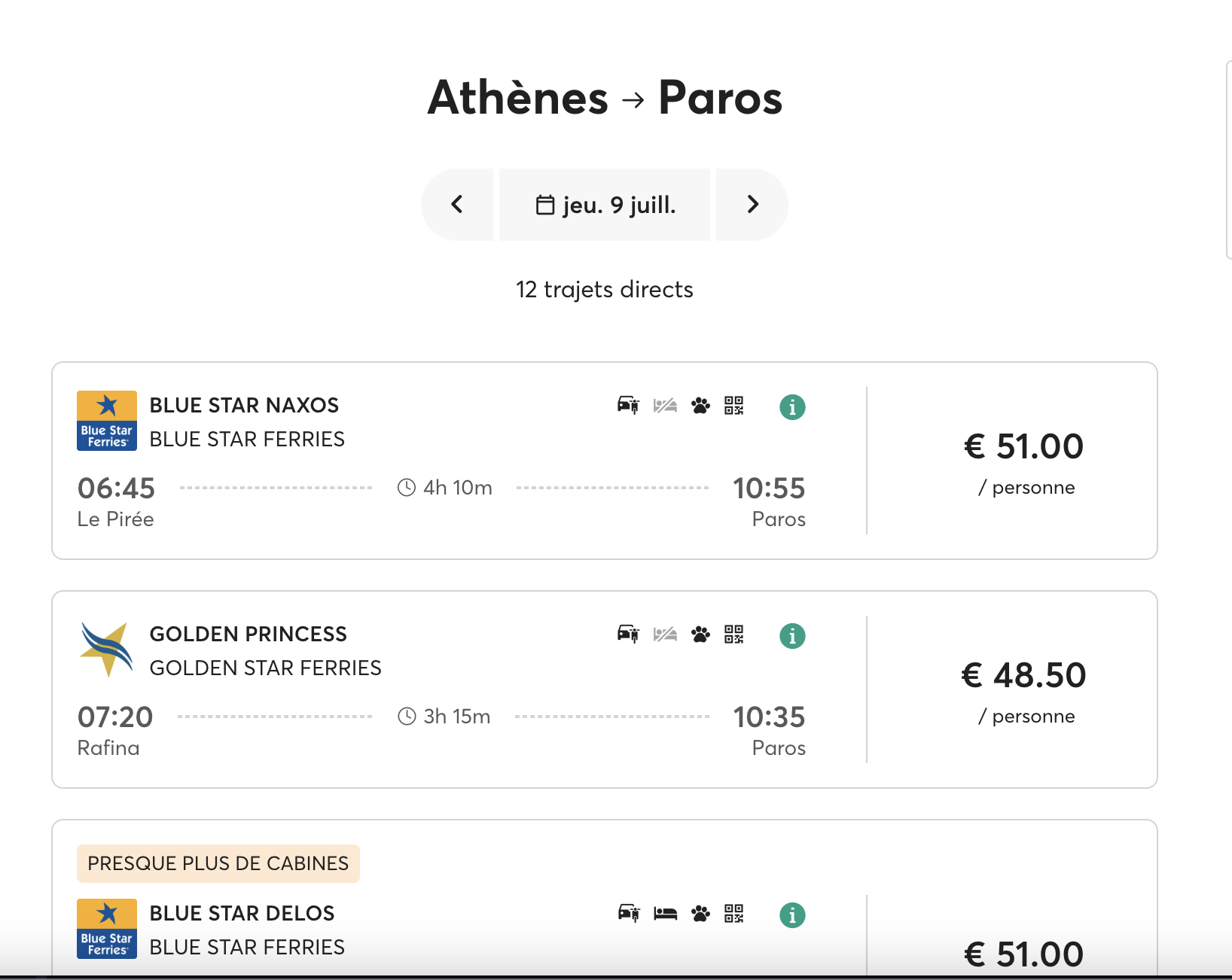Go to next day with right chevron
This screenshot has height=980, width=1232.
(752, 205)
